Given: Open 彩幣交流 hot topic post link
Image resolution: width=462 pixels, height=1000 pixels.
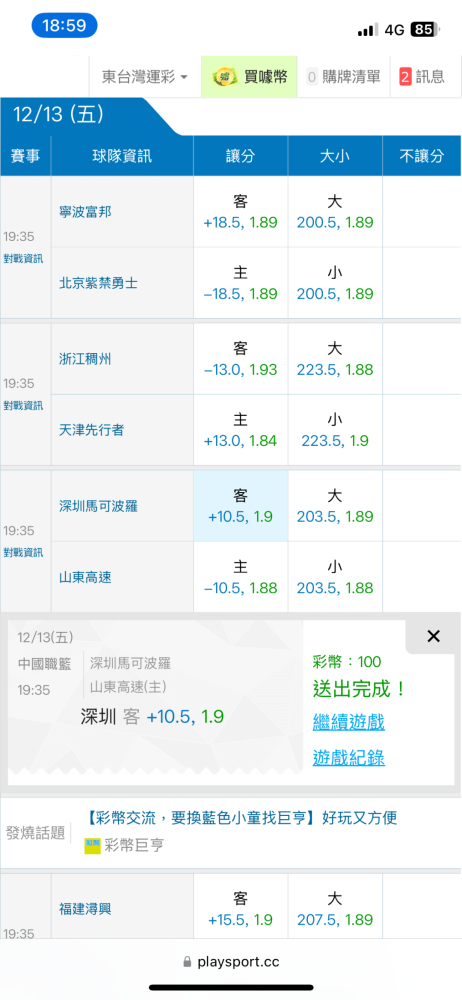Looking at the screenshot, I should pyautogui.click(x=246, y=818).
